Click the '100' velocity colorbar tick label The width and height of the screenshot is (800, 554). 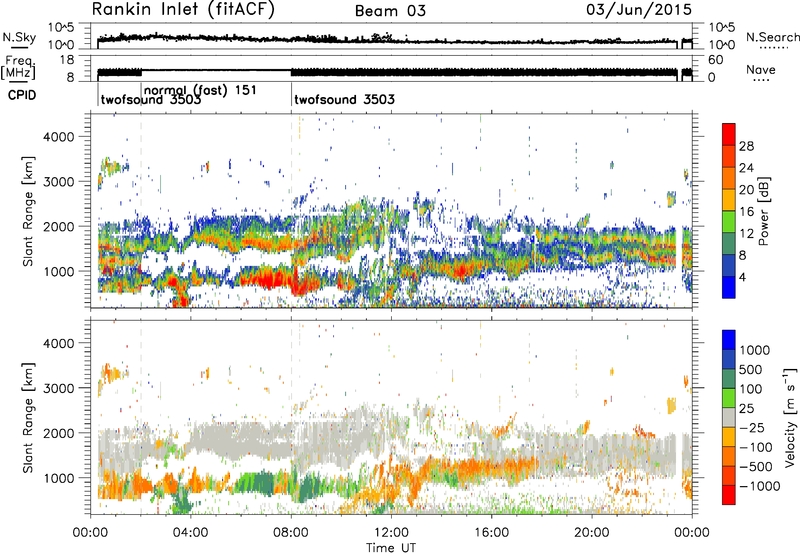pos(751,389)
